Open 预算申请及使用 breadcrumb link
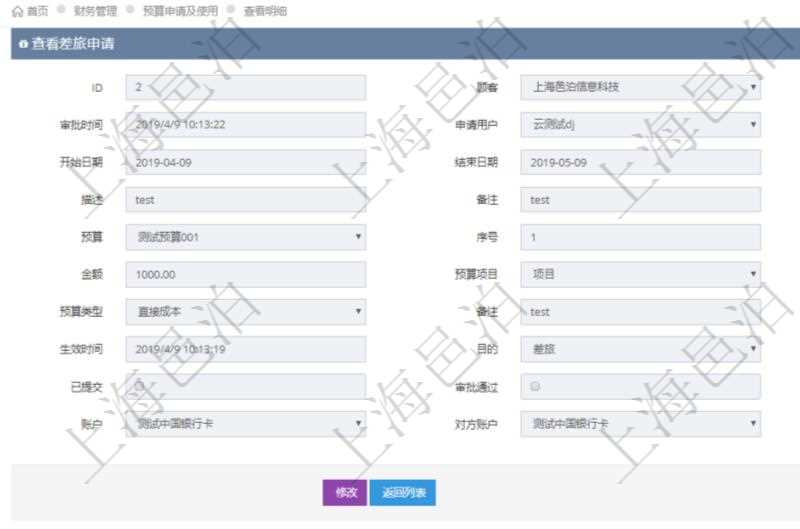 [x=180, y=11]
